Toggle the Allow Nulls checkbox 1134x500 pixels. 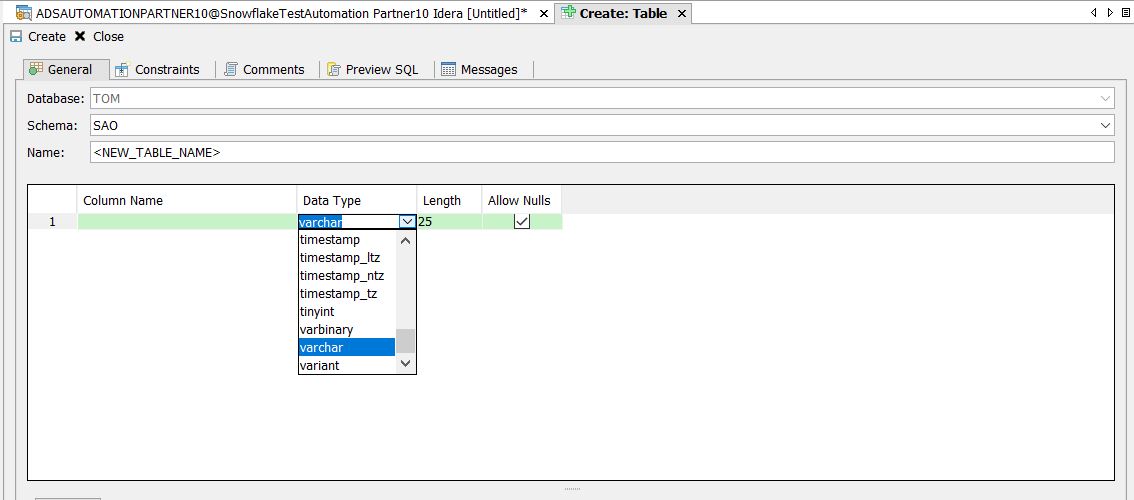(x=521, y=222)
